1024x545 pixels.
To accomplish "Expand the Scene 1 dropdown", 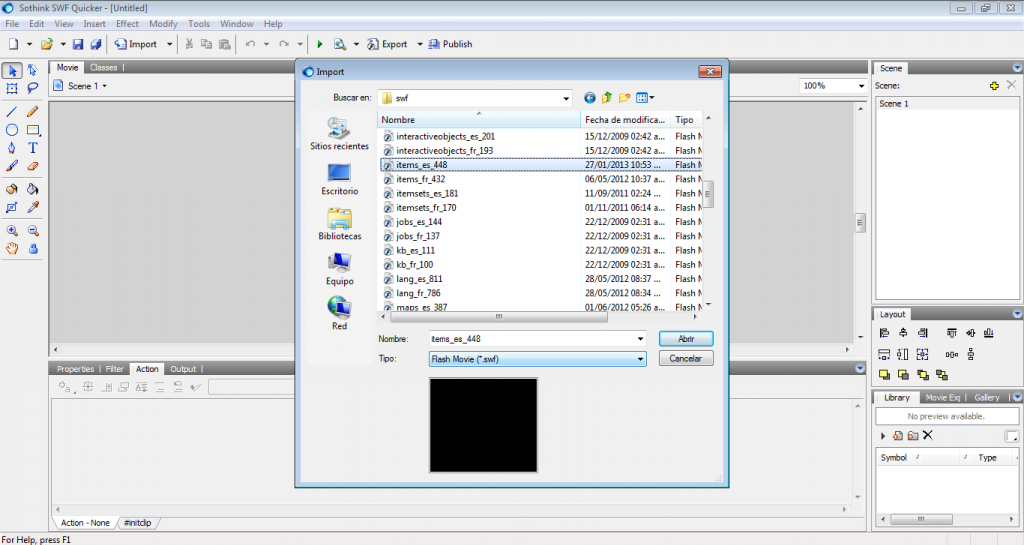I will 104,86.
